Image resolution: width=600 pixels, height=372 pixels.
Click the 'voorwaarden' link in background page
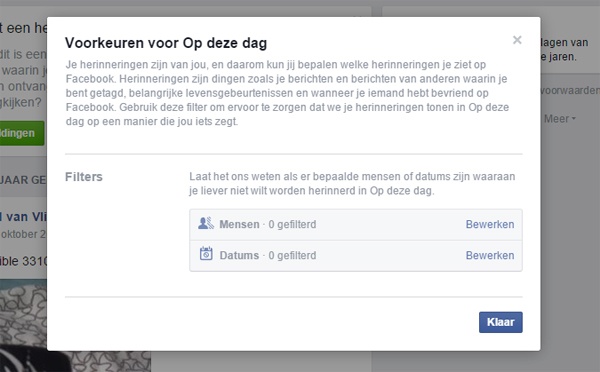(570, 91)
